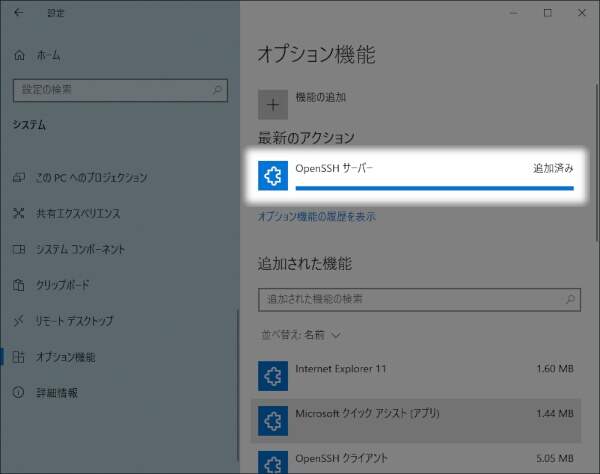Click the オプション機能 sidebar icon
The height and width of the screenshot is (474, 600).
pos(19,357)
